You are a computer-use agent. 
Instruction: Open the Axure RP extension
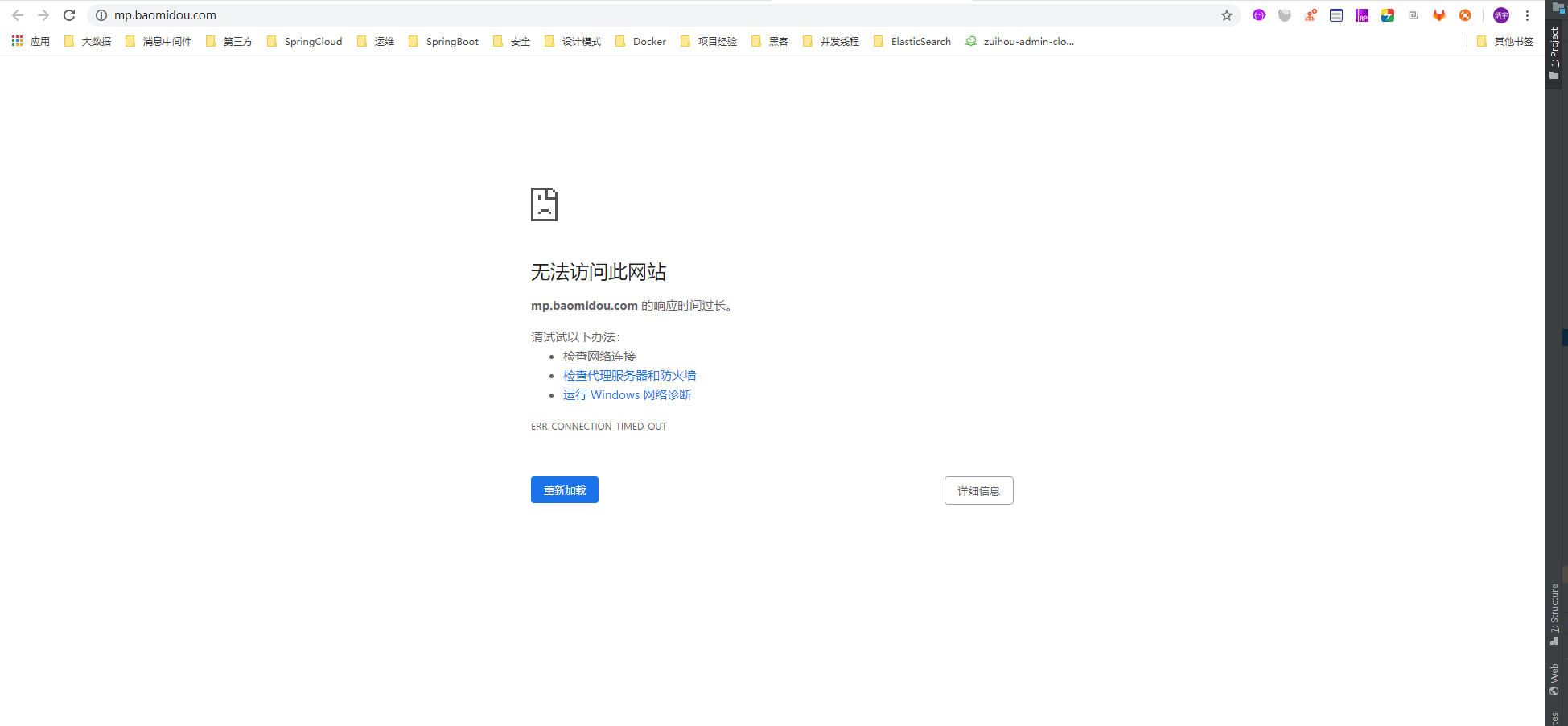pos(1362,15)
